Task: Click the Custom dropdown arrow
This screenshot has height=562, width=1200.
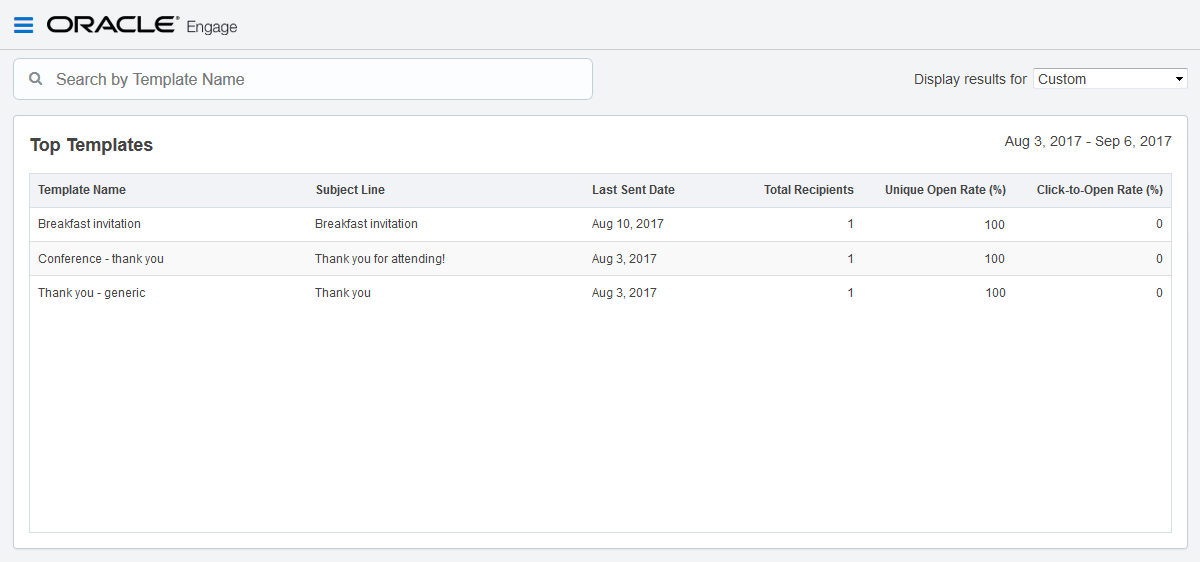Action: (1180, 79)
